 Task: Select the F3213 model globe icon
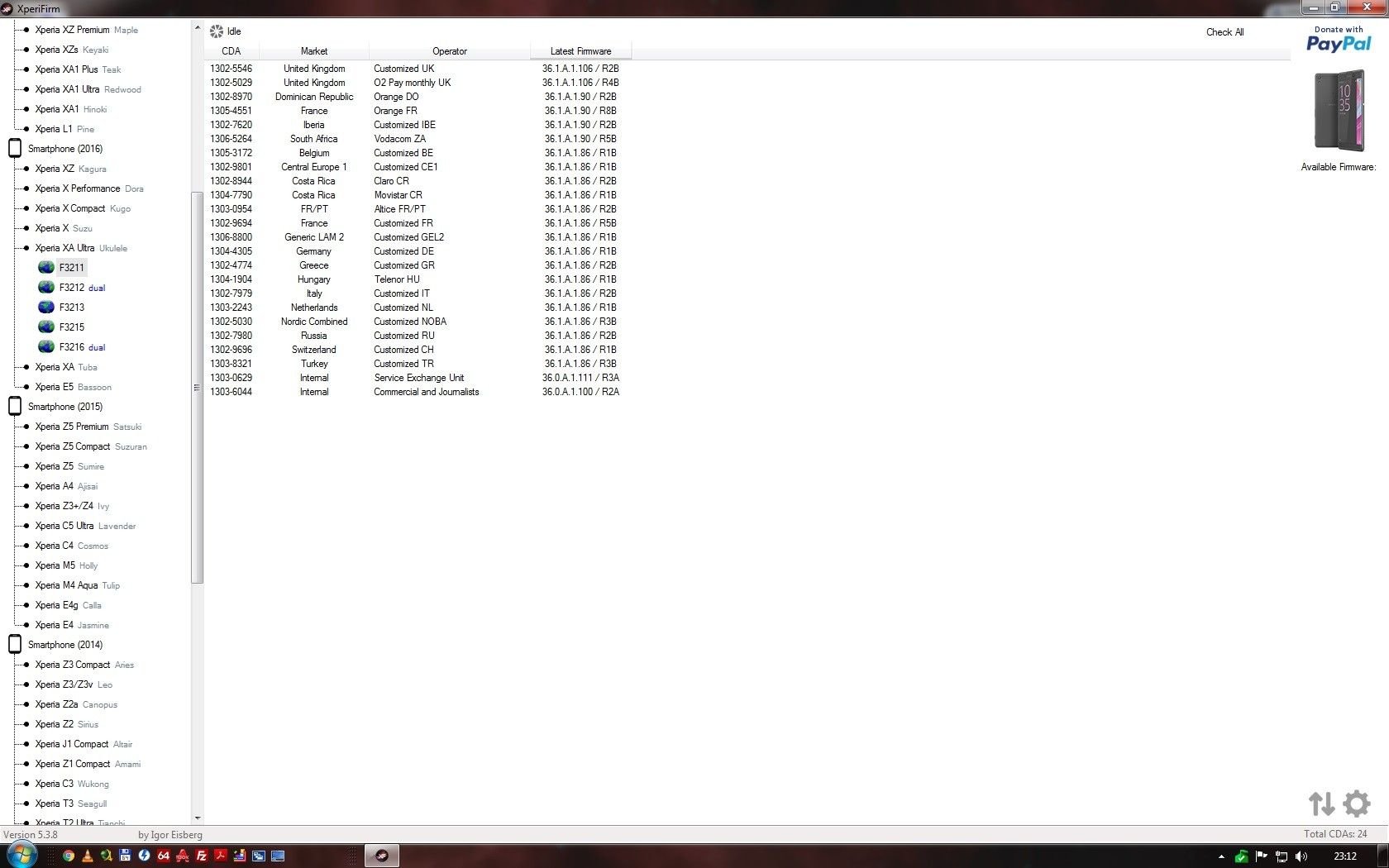46,307
